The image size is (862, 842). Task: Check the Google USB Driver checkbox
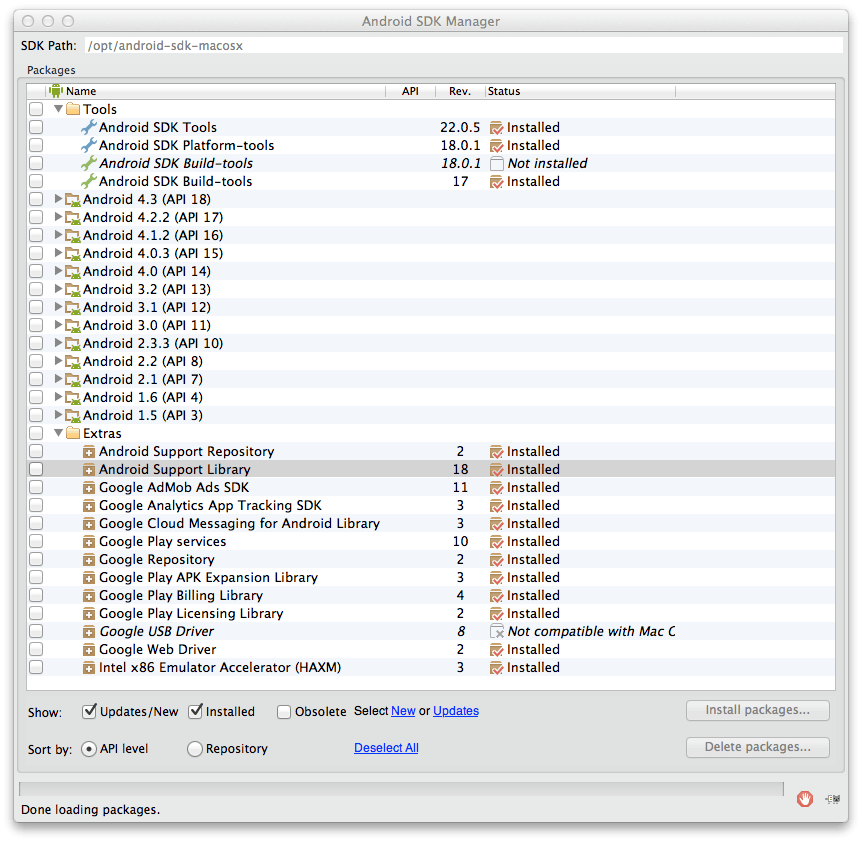(x=36, y=631)
